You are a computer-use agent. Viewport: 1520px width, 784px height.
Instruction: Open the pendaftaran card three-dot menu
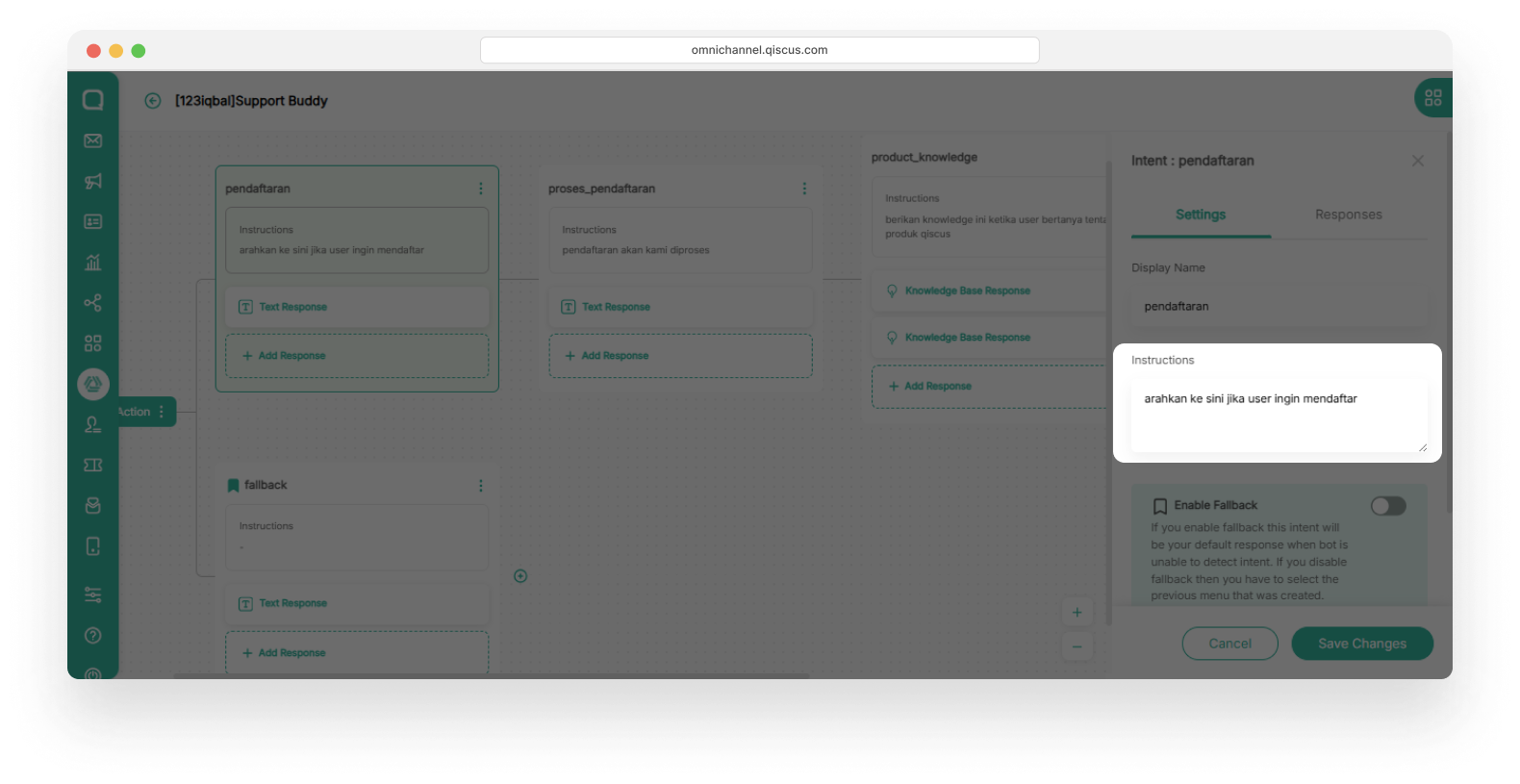[481, 189]
